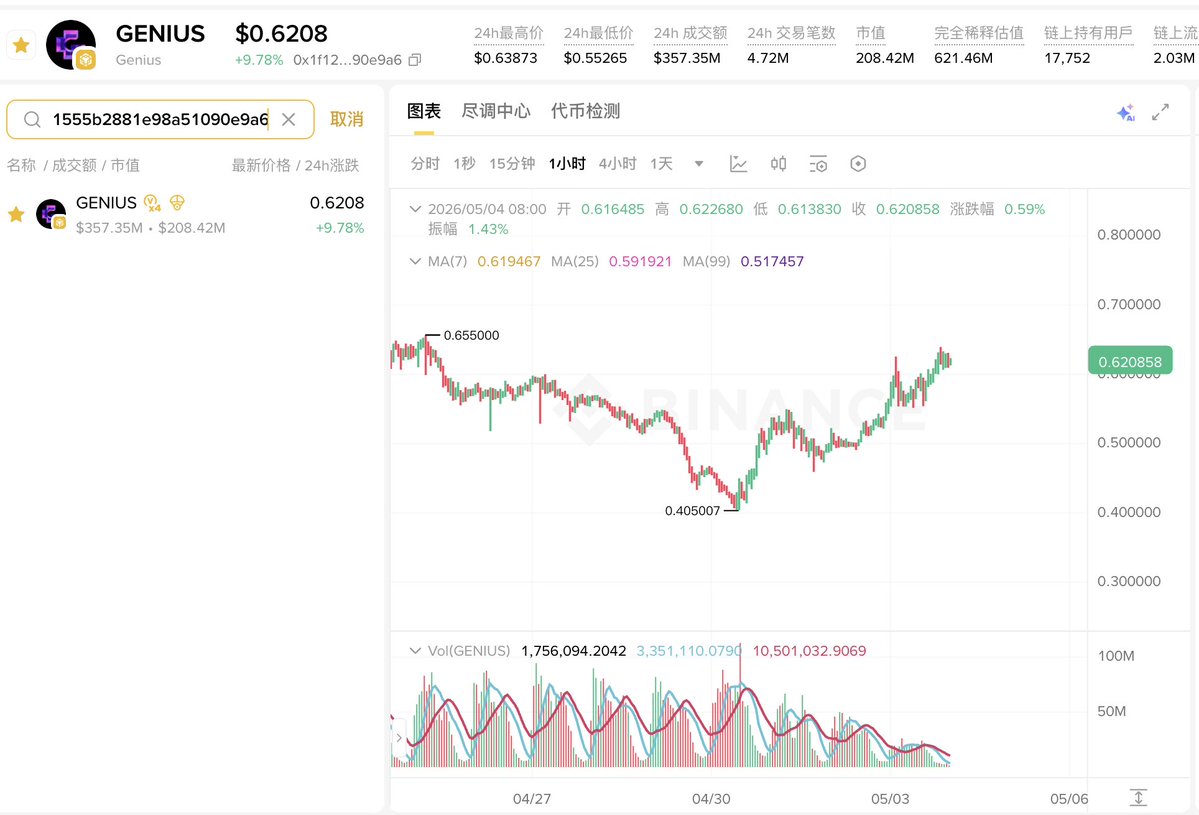Click the 取消 cancel button

pos(346,119)
